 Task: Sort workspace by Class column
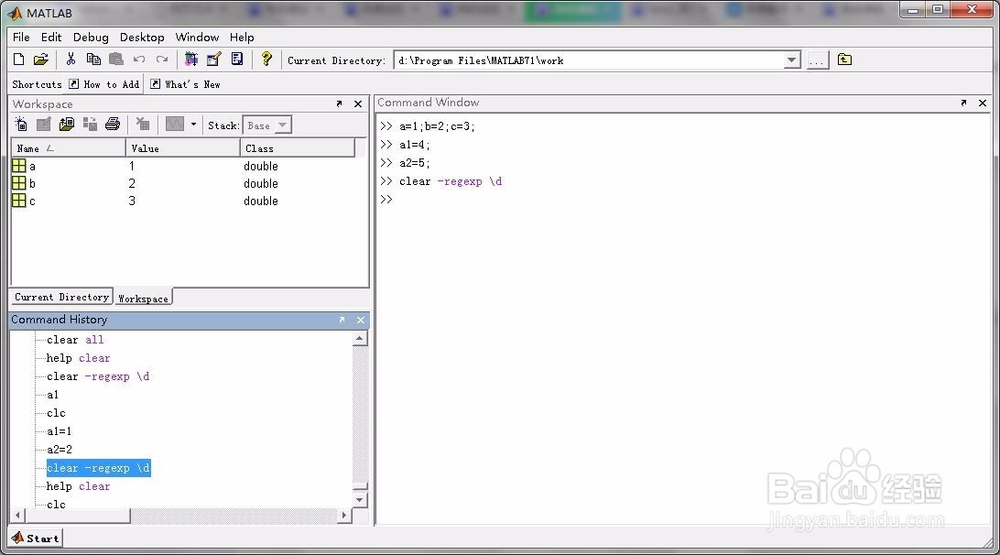point(297,148)
